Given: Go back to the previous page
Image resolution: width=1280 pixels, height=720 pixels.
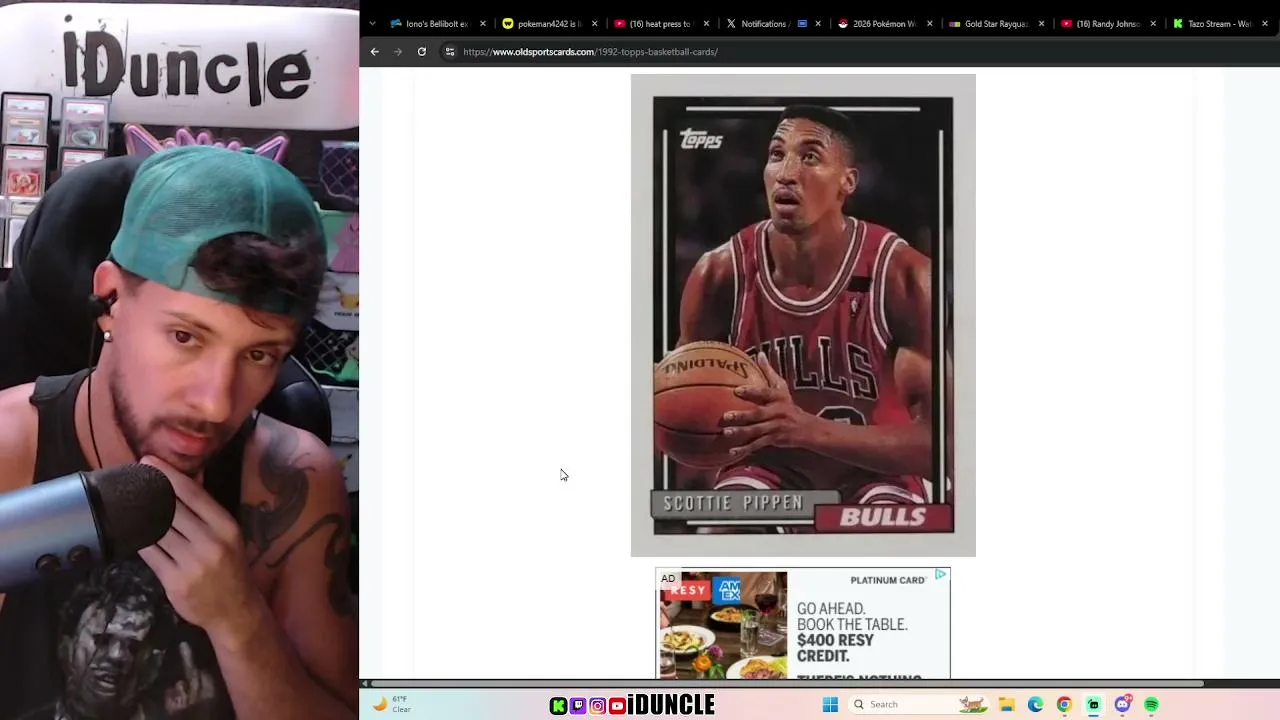Looking at the screenshot, I should (x=375, y=52).
